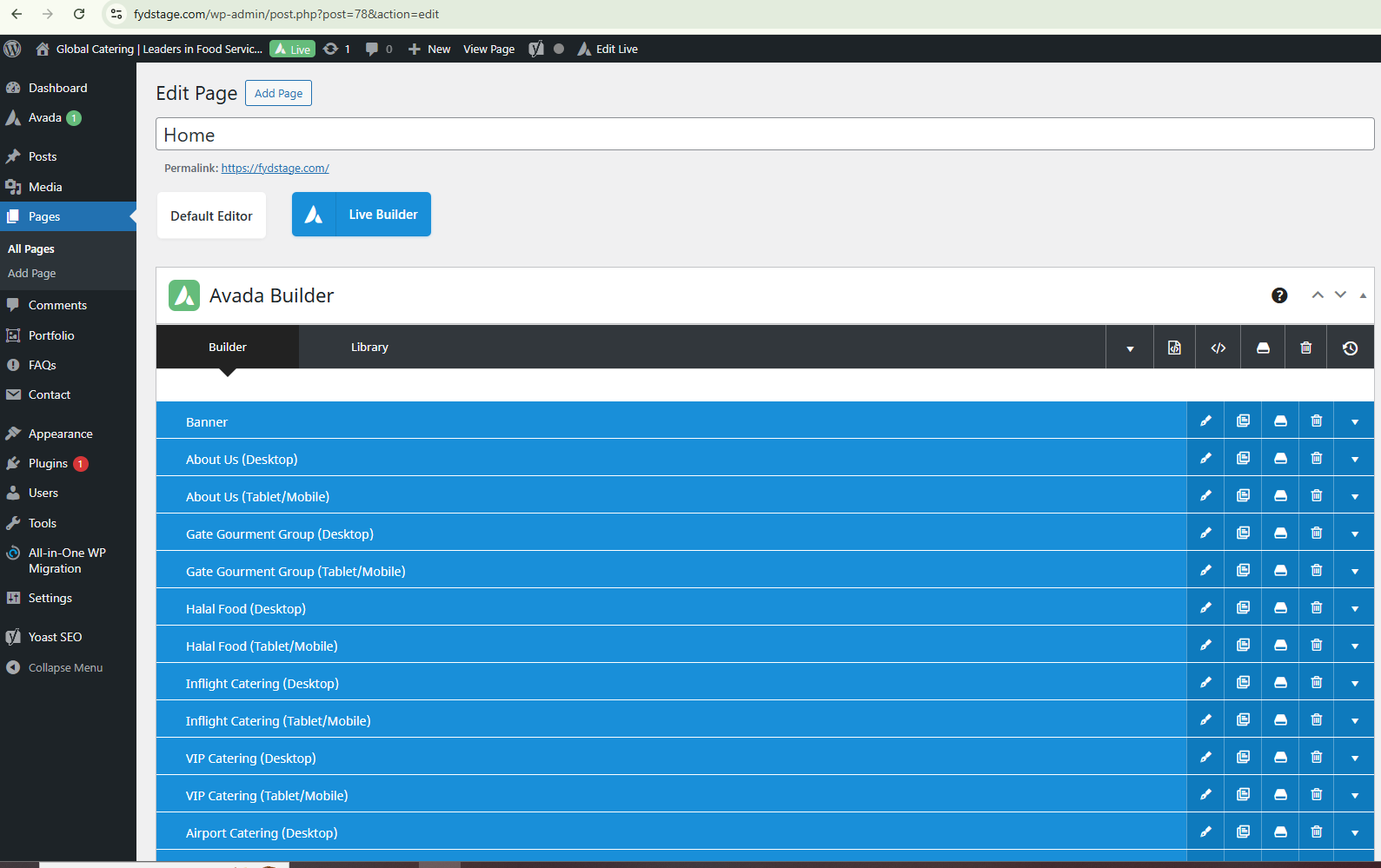Click the Home page title field
1381x868 pixels.
pyautogui.click(x=765, y=135)
